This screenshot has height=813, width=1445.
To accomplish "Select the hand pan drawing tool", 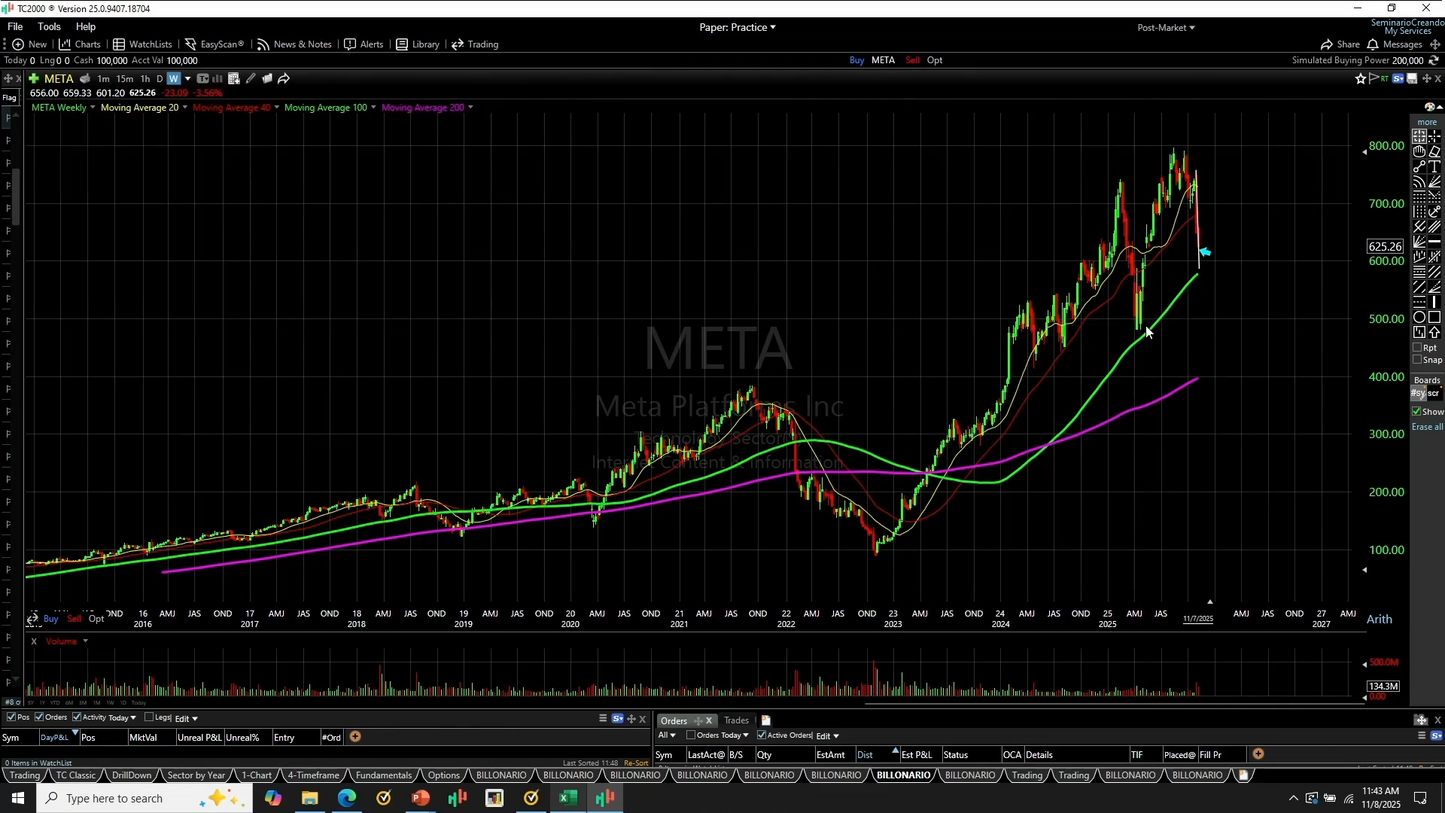I will 1420,152.
